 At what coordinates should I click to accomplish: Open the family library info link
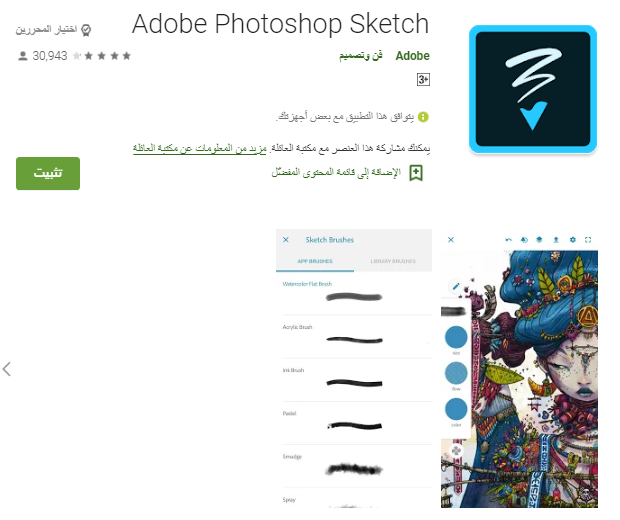click(200, 149)
